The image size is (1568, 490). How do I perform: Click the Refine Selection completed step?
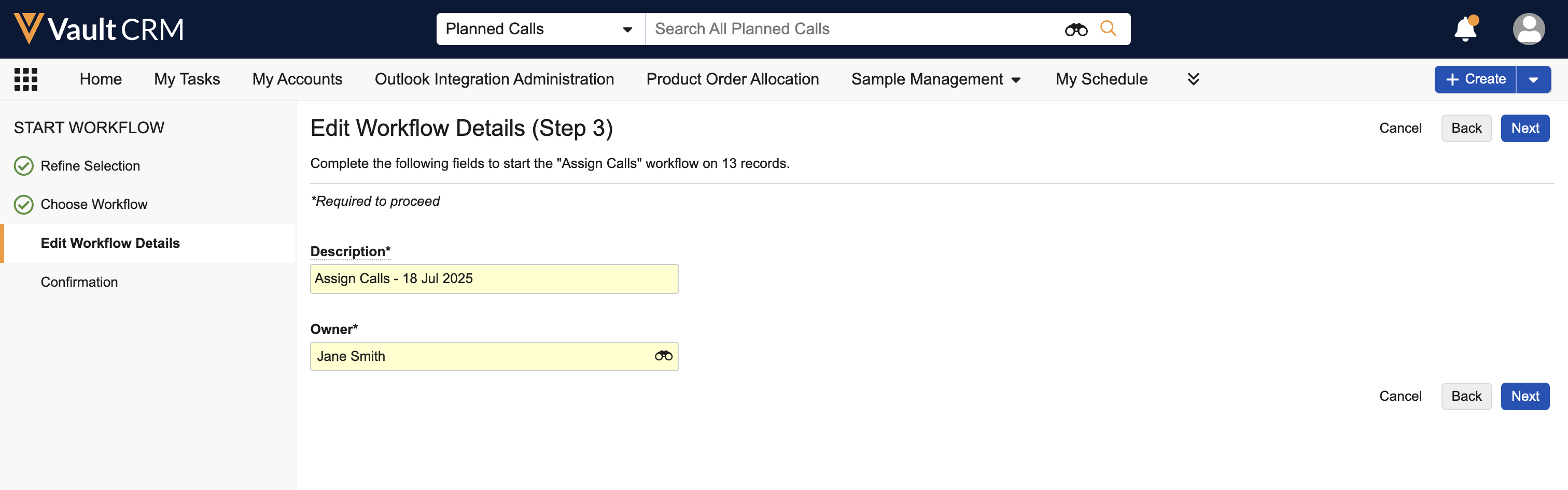[90, 165]
